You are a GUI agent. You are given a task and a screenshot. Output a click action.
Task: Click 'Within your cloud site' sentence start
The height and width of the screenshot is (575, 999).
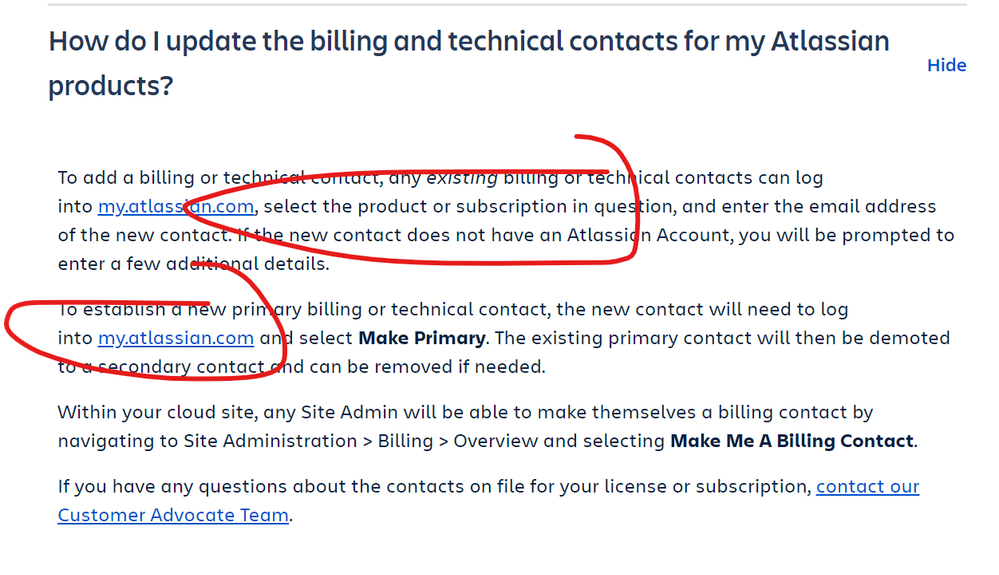(156, 412)
